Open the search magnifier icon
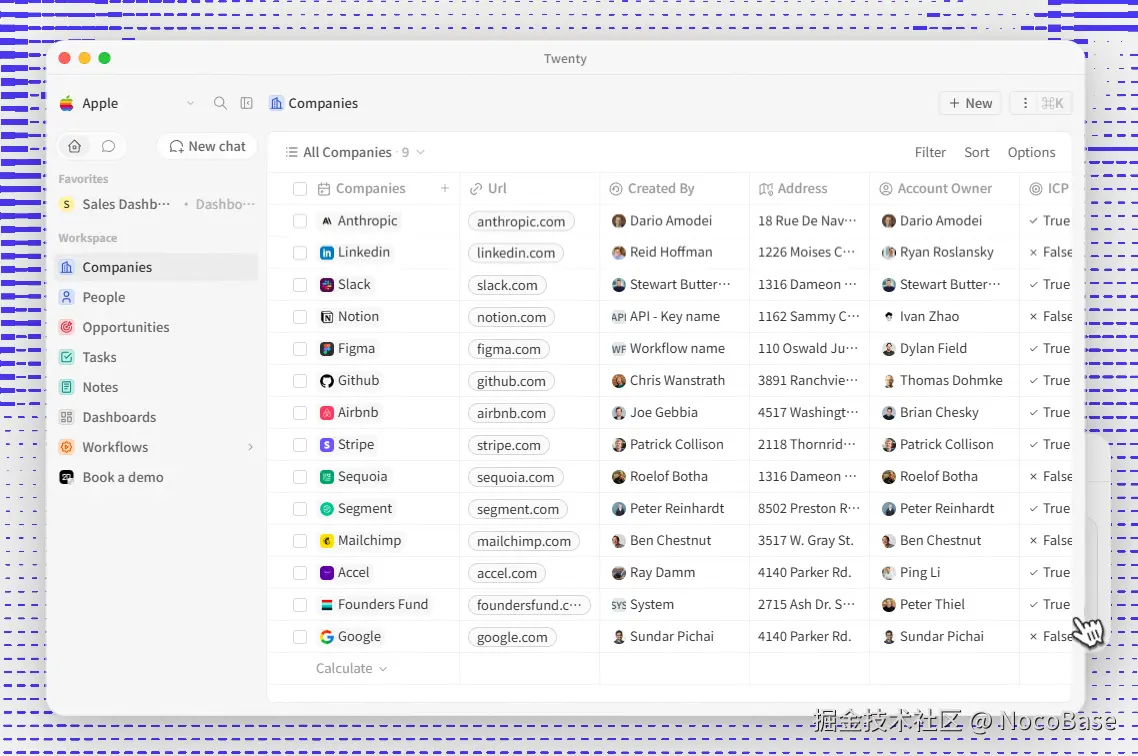This screenshot has height=756, width=1138. coord(220,103)
